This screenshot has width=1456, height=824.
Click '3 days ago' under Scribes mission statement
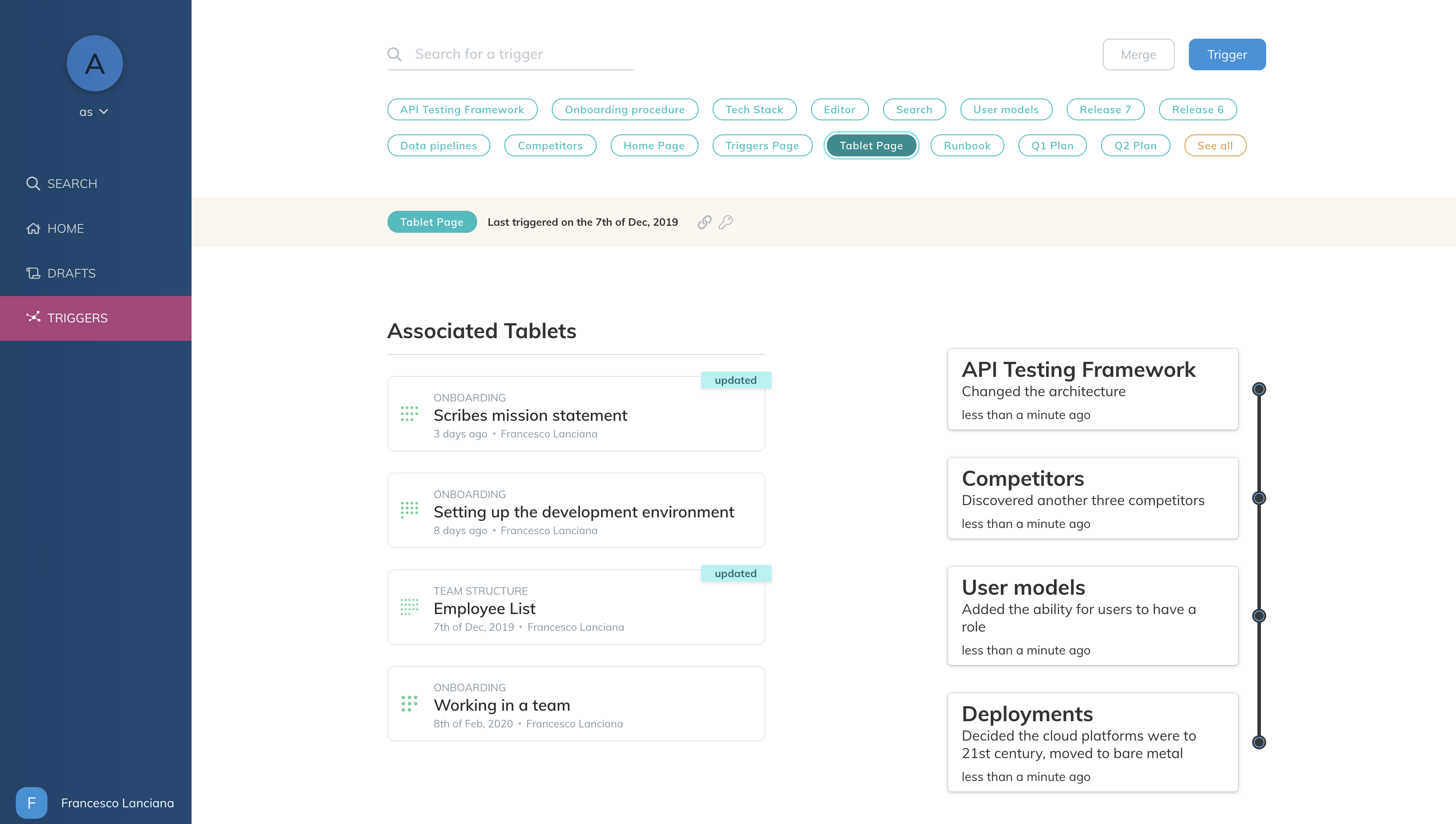pyautogui.click(x=460, y=434)
